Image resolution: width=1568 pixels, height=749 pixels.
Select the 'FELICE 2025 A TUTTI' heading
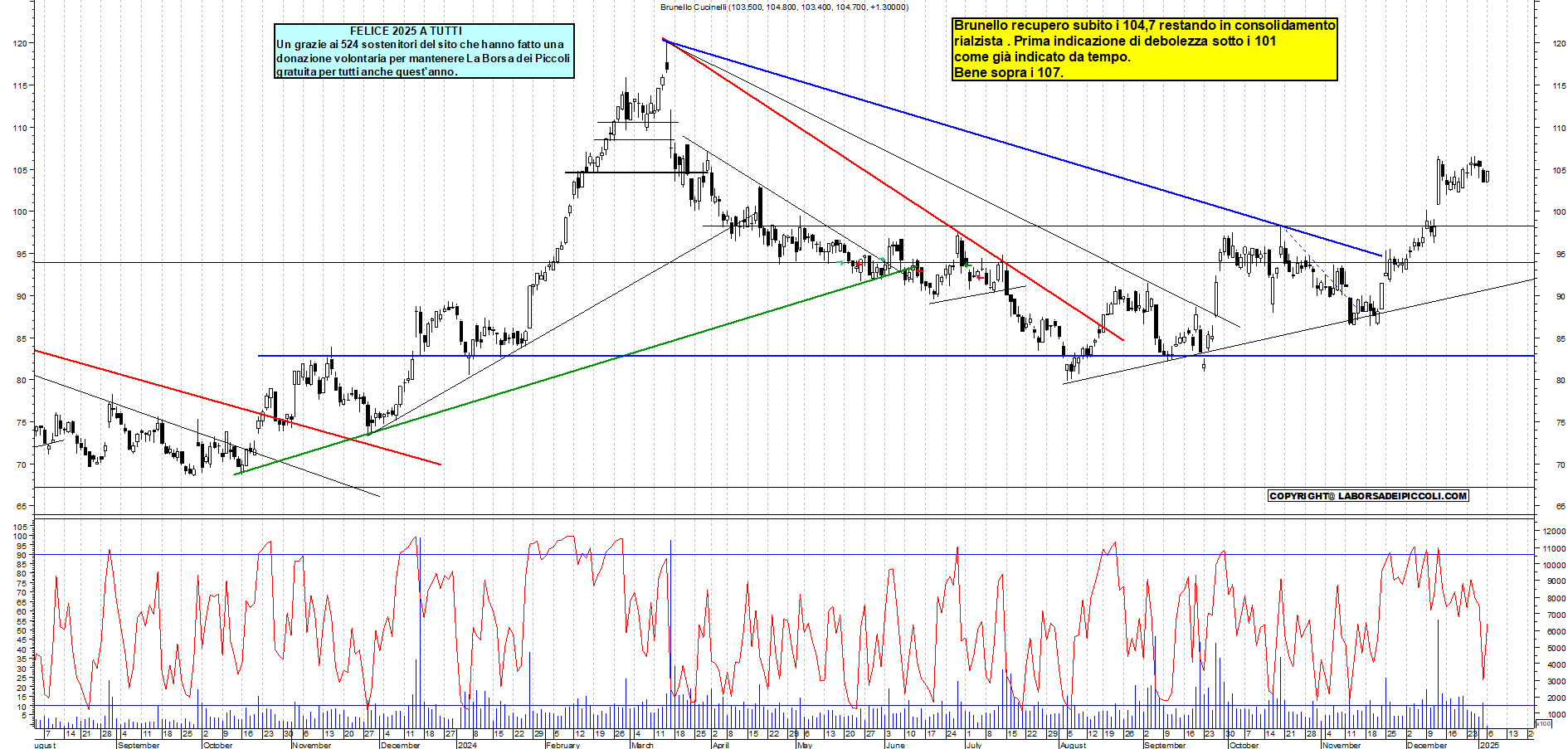pos(406,31)
